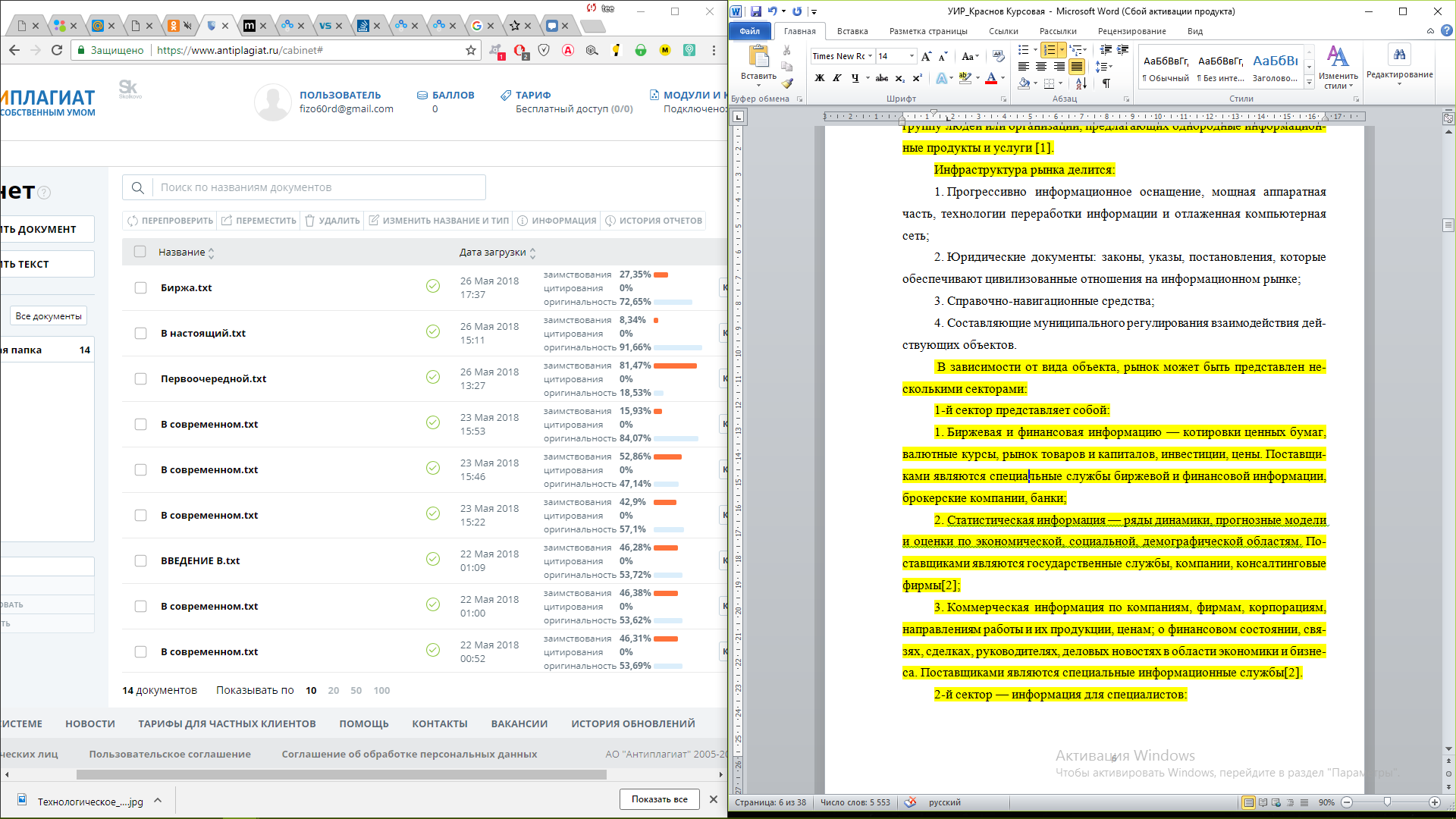Click the Word zoom slider handle
1456x819 pixels.
1387,802
